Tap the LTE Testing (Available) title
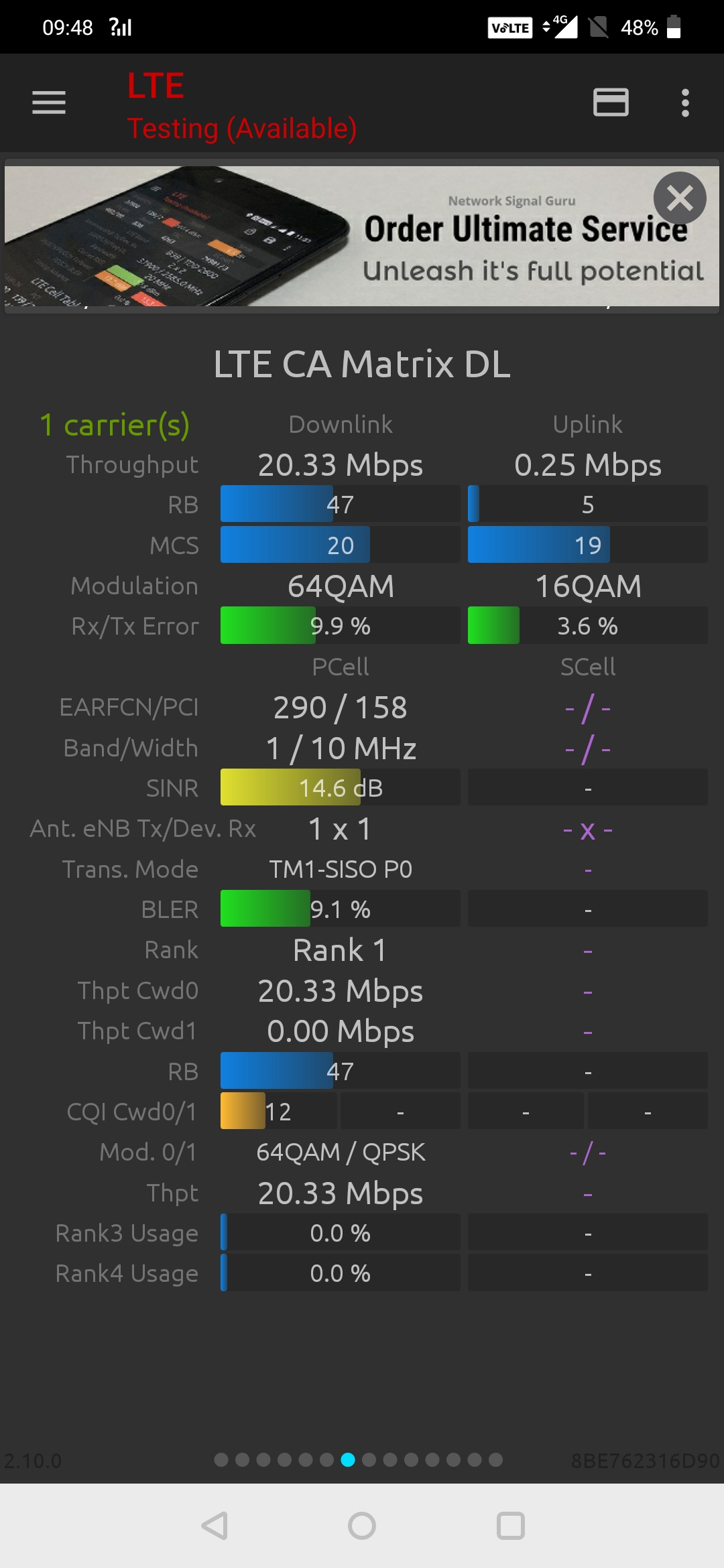 (x=241, y=106)
